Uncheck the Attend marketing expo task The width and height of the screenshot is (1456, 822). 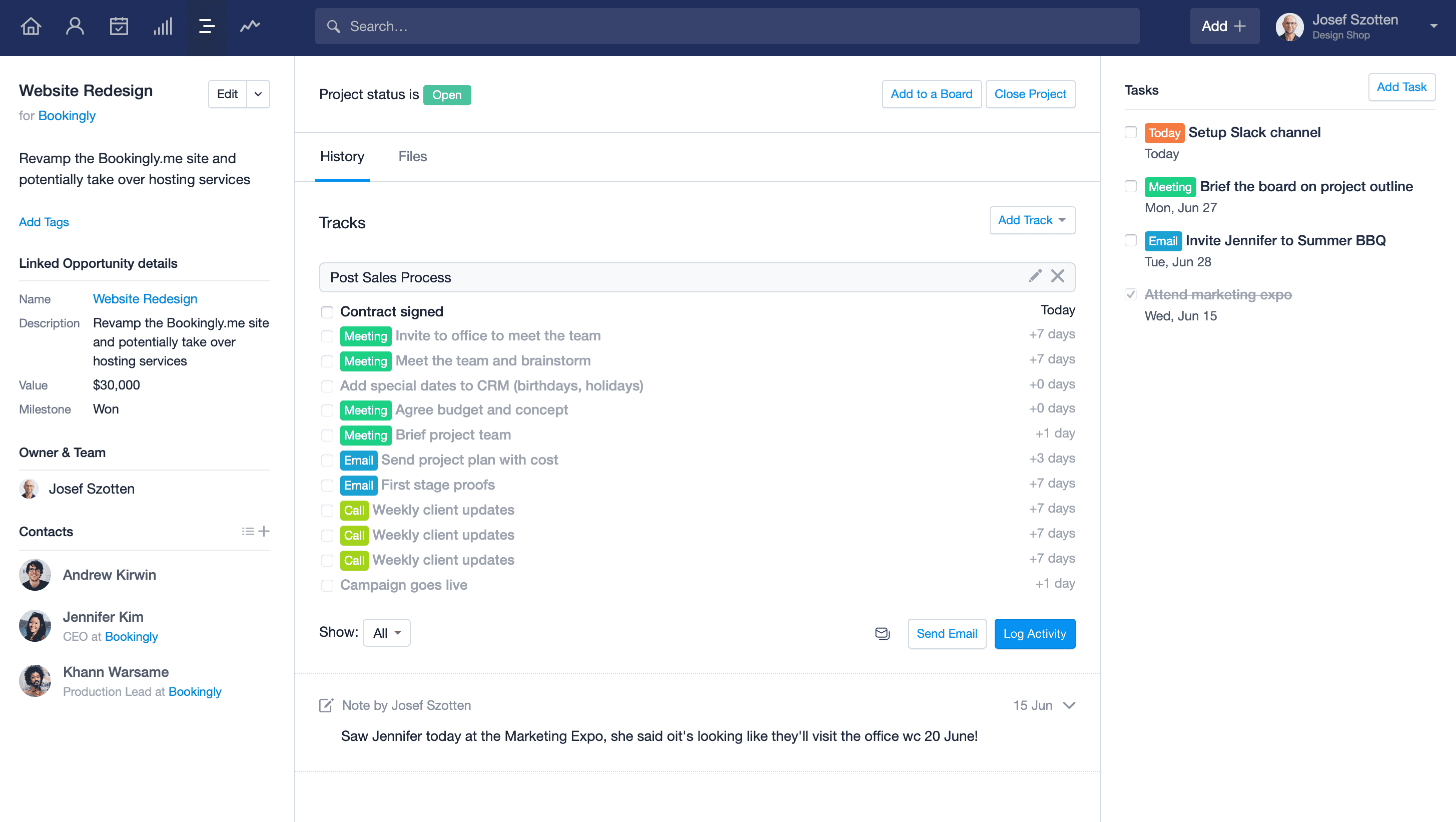(1130, 294)
